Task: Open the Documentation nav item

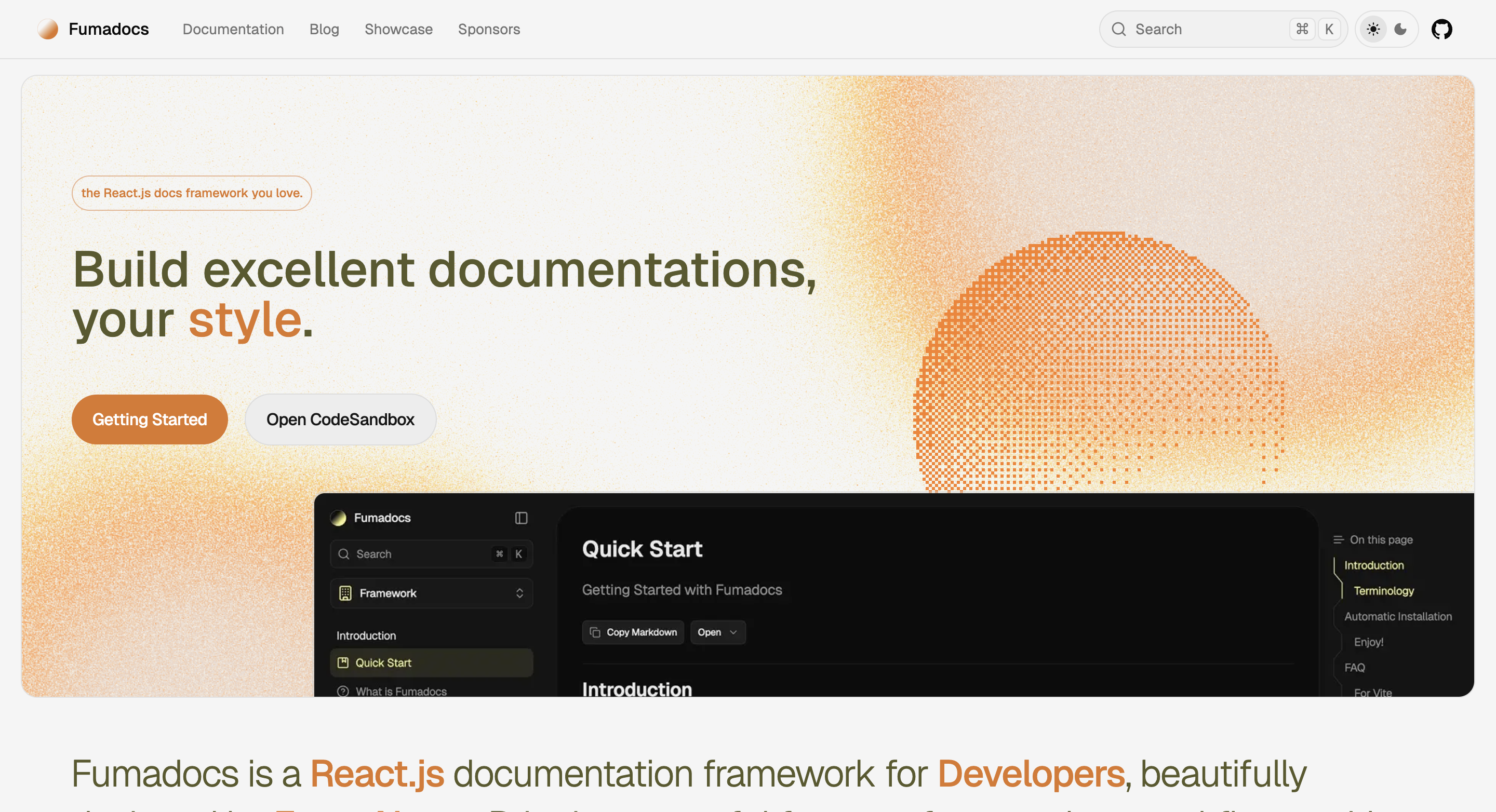Action: [233, 29]
